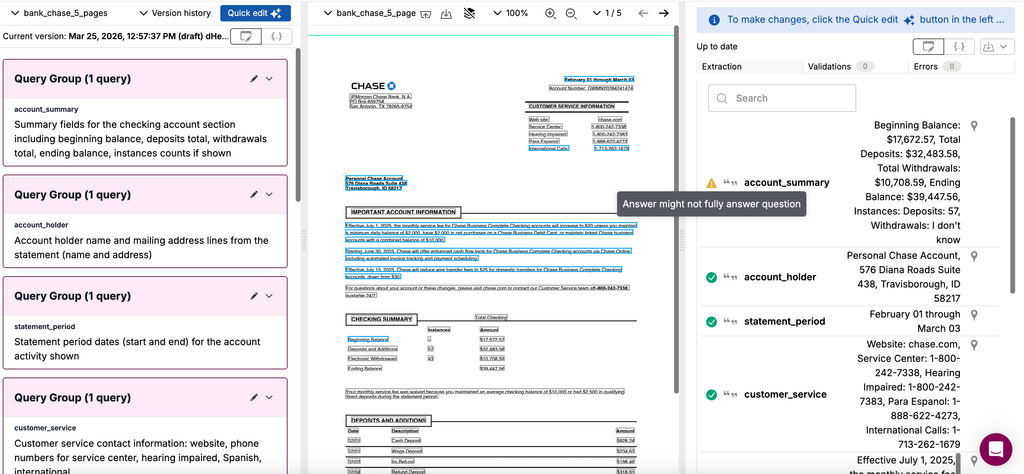Click the quote icon beside account_holder
Image resolution: width=1024 pixels, height=474 pixels.
click(x=730, y=277)
